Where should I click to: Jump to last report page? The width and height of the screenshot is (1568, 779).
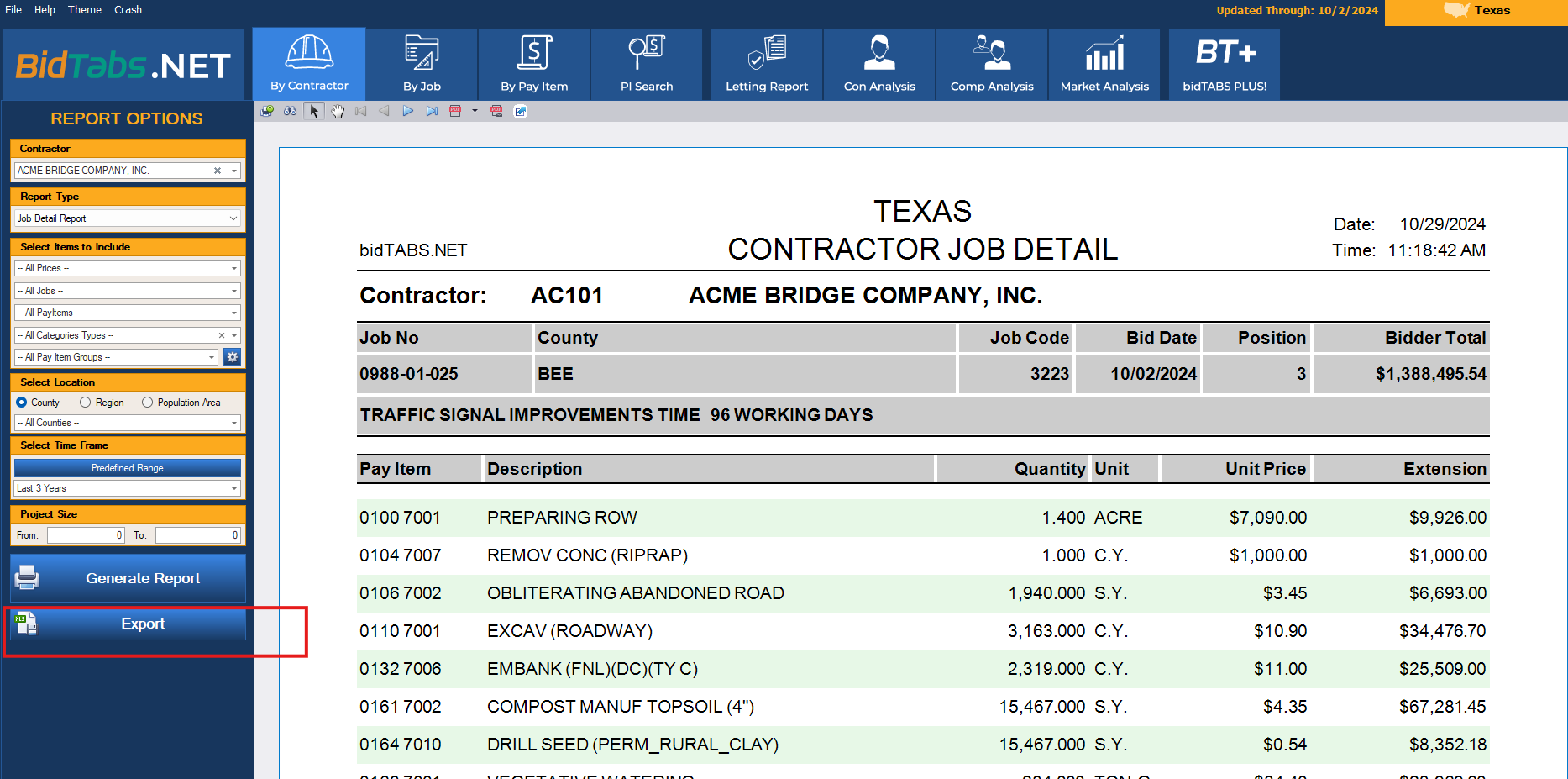coord(432,111)
